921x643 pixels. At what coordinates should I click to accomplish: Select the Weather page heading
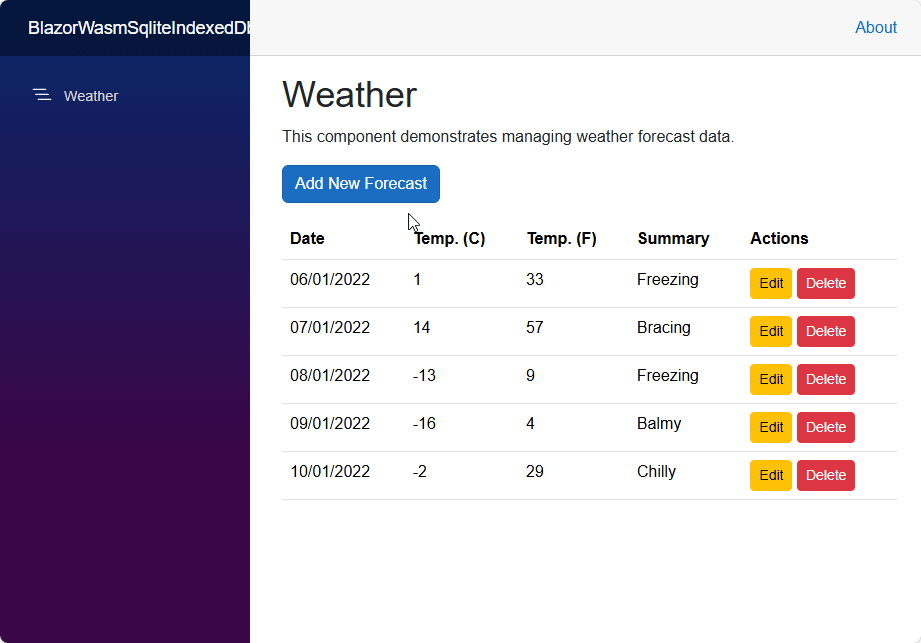(x=349, y=94)
